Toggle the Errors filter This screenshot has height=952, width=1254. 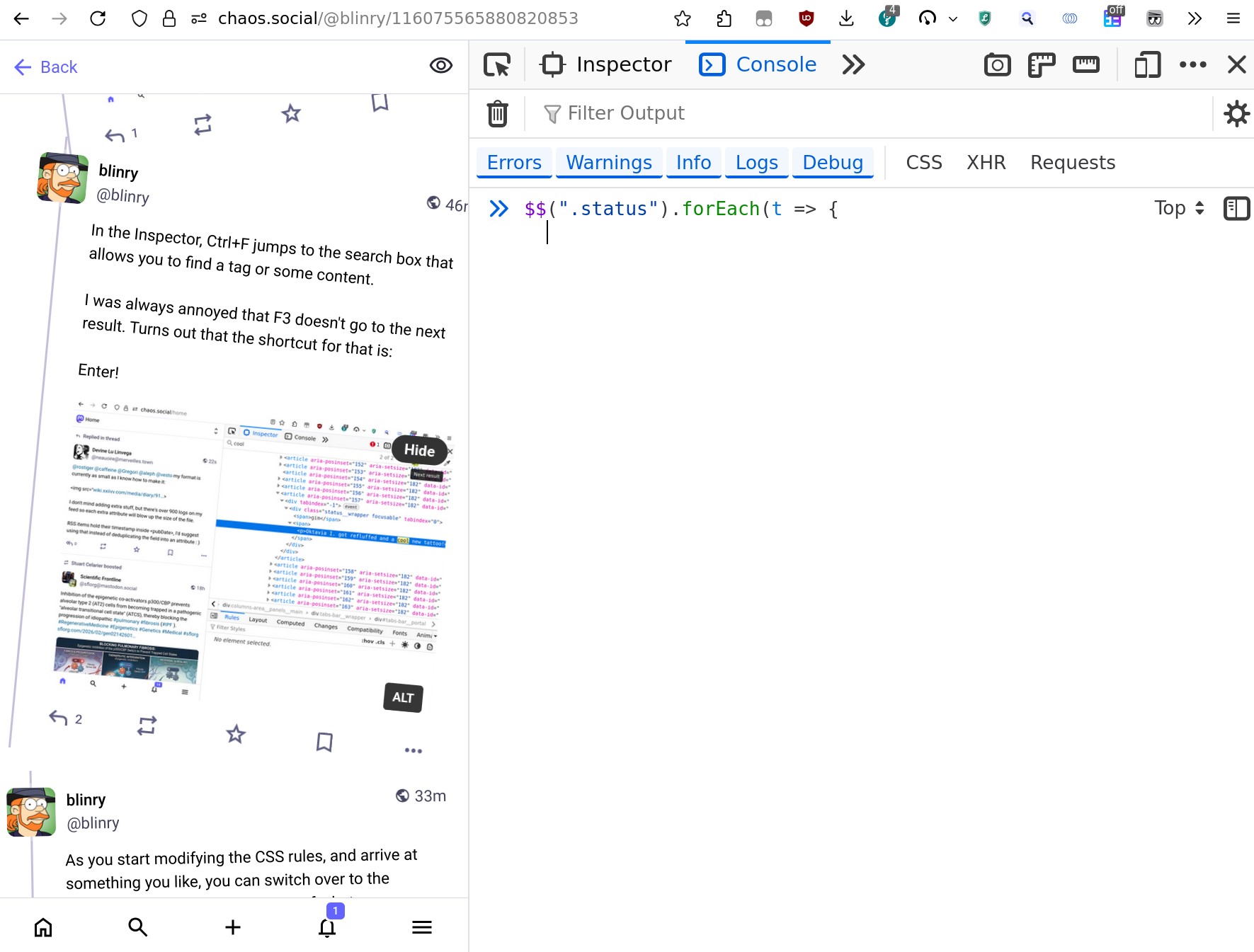pyautogui.click(x=514, y=163)
